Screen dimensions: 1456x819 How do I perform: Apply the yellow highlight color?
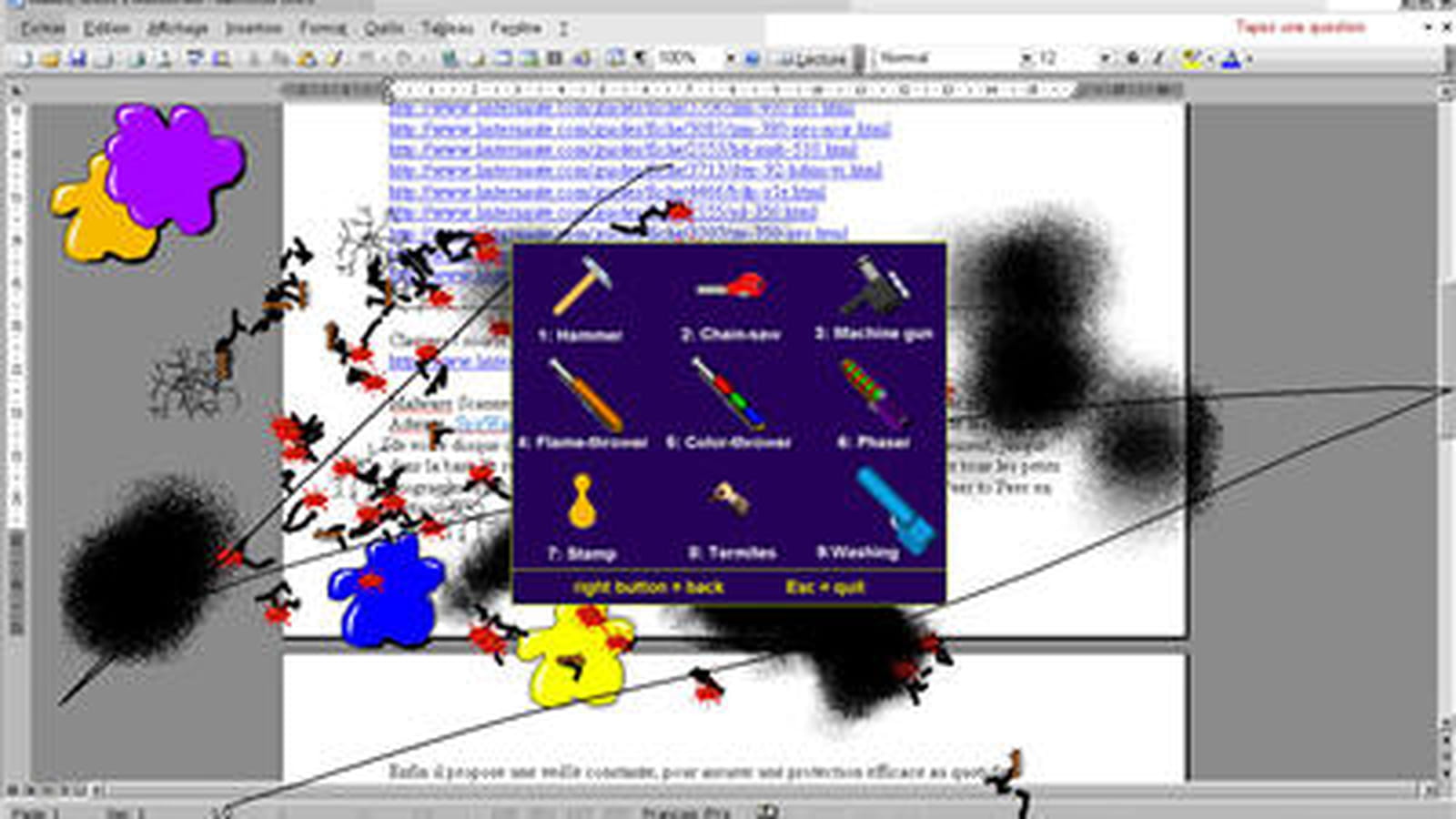coord(1192,59)
